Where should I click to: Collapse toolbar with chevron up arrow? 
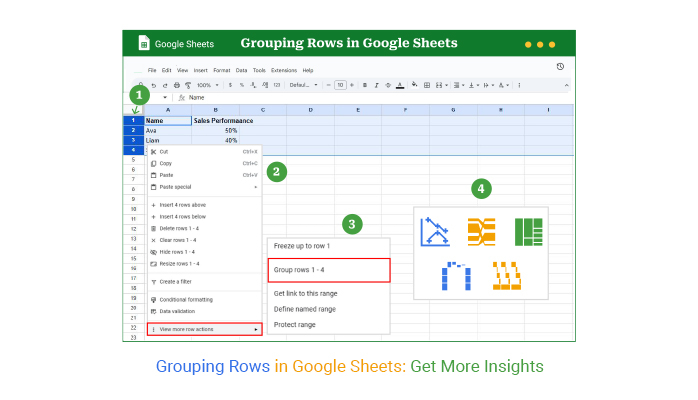tap(566, 85)
